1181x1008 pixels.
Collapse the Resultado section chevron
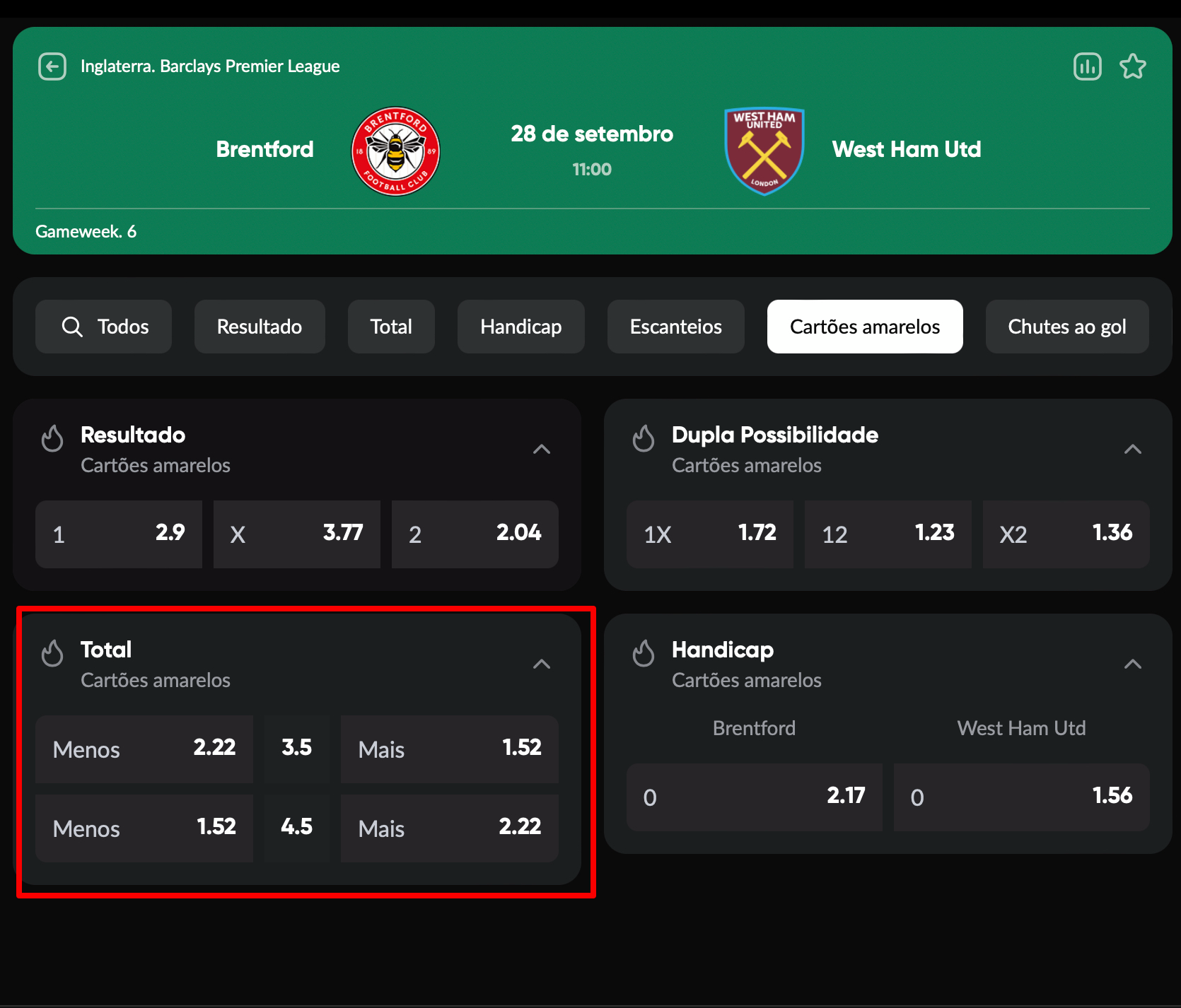tap(542, 449)
